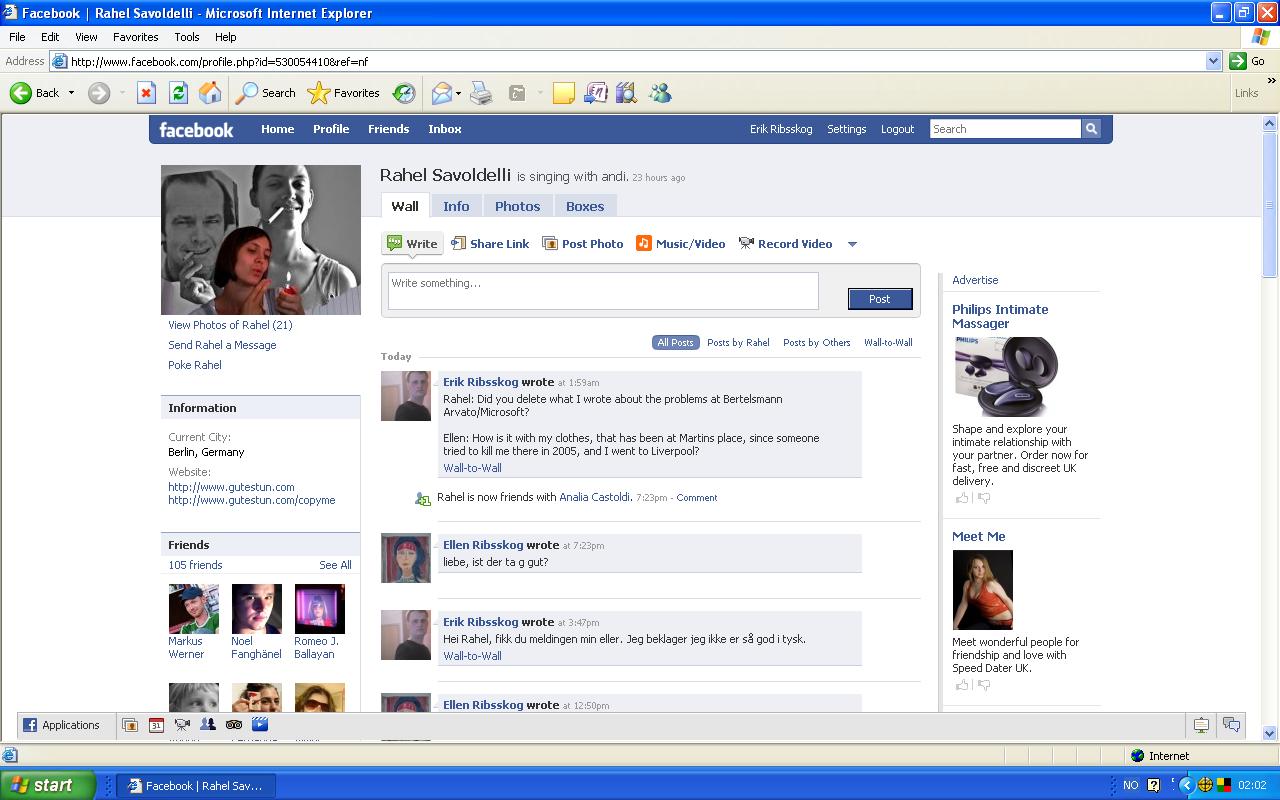1280x800 pixels.
Task: Open Video camera icon in Applications bar
Action: (182, 725)
